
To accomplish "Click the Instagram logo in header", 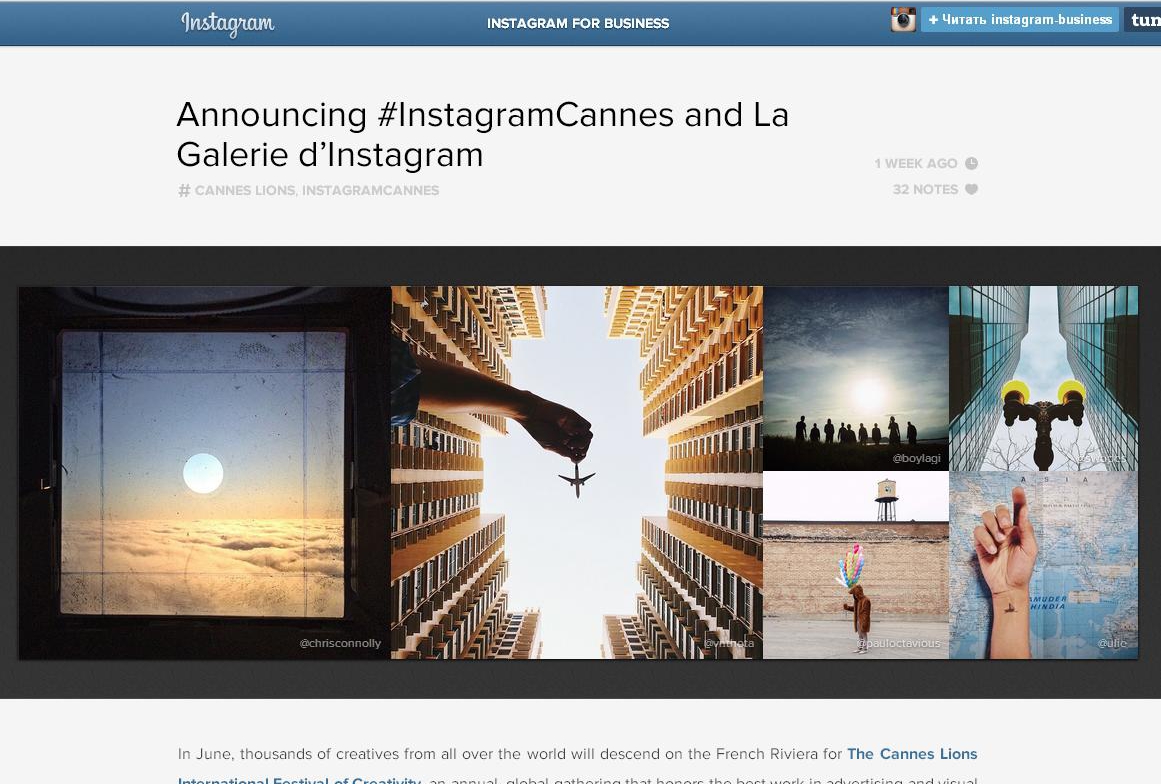I will (228, 23).
